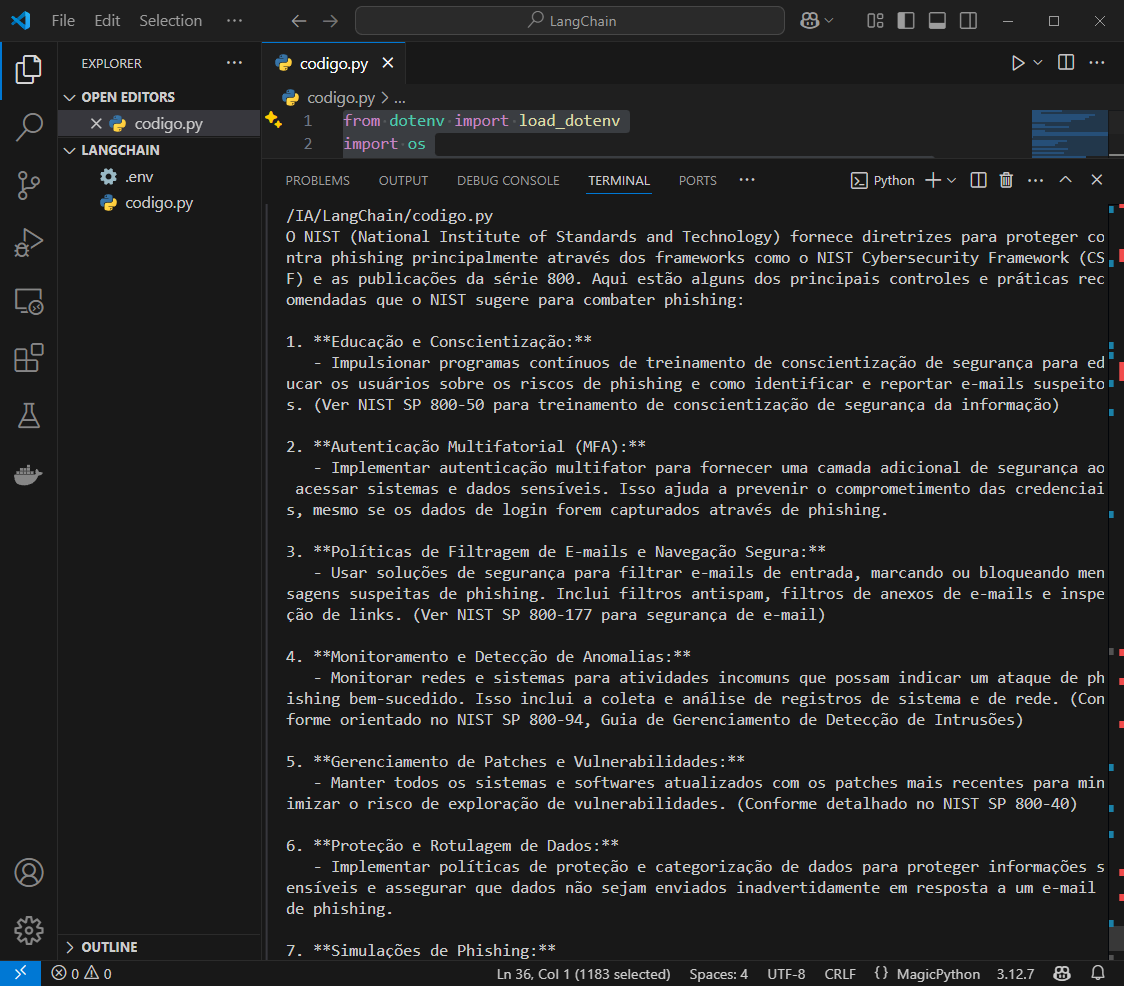Run the Python file with play button
Image resolution: width=1124 pixels, height=986 pixels.
pos(1017,63)
